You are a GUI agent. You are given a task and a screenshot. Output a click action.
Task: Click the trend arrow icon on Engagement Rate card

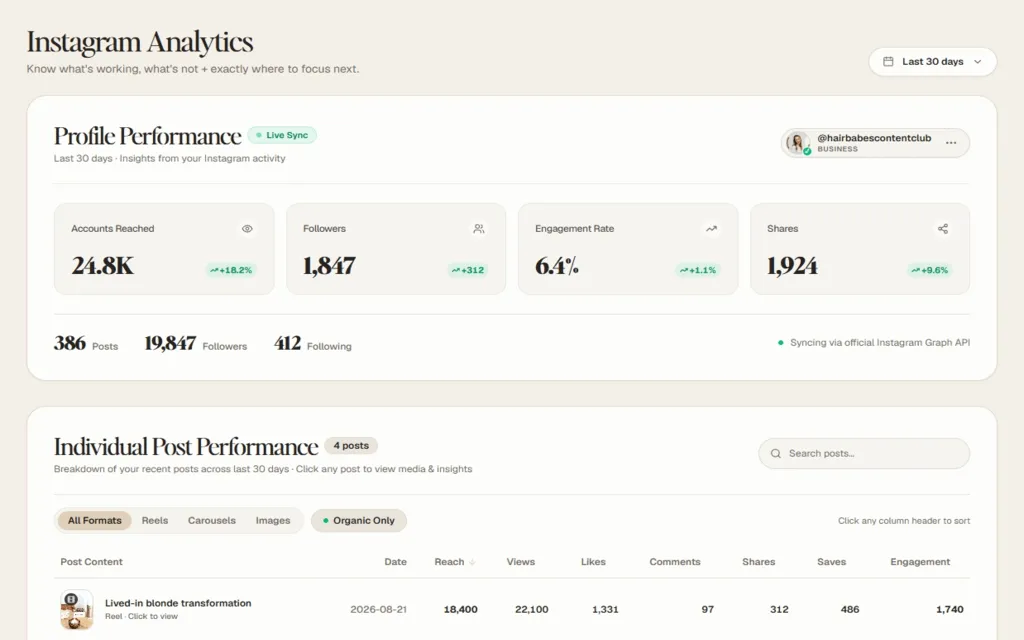(x=711, y=229)
